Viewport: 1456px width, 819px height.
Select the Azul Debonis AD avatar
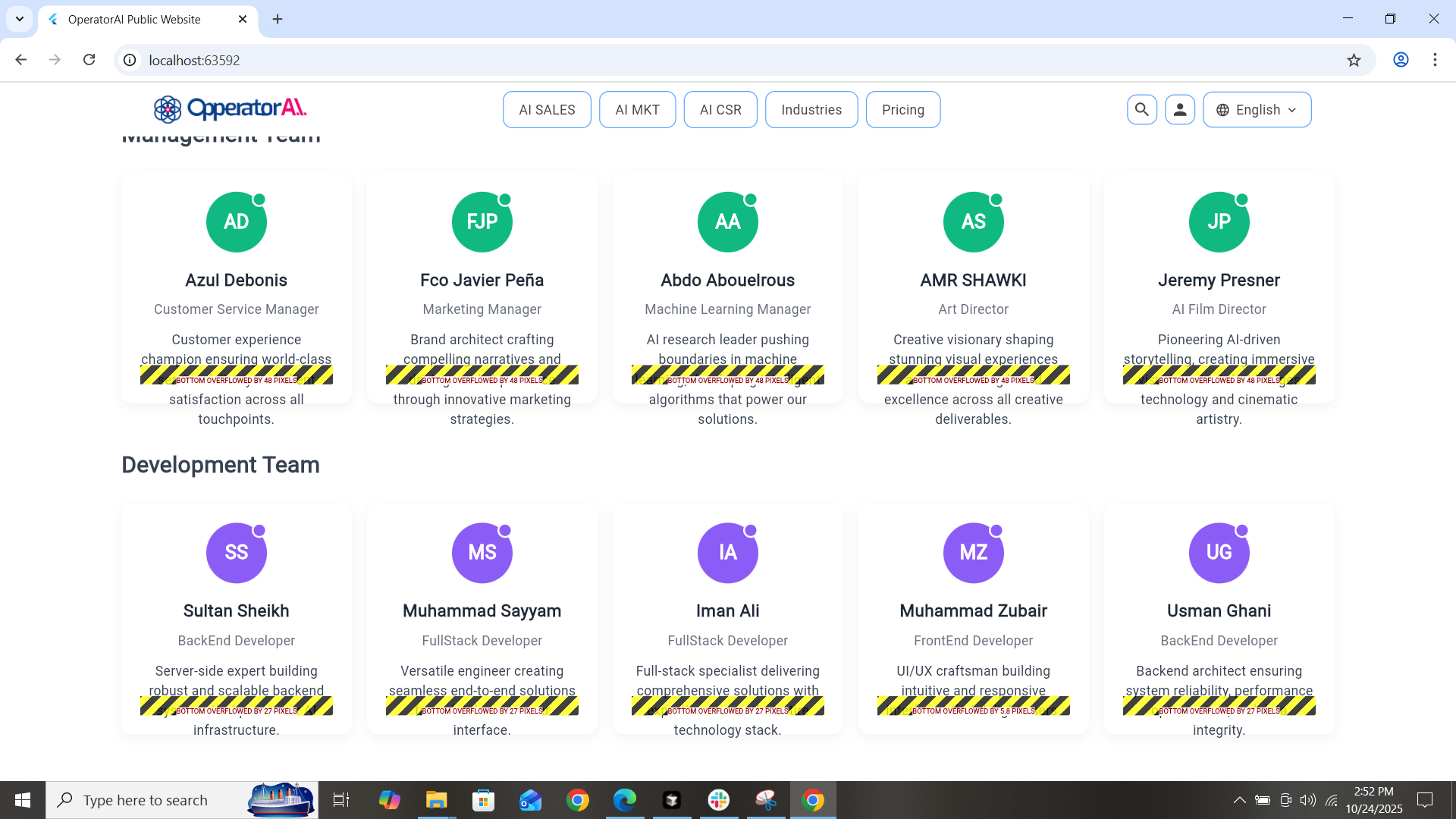point(236,221)
